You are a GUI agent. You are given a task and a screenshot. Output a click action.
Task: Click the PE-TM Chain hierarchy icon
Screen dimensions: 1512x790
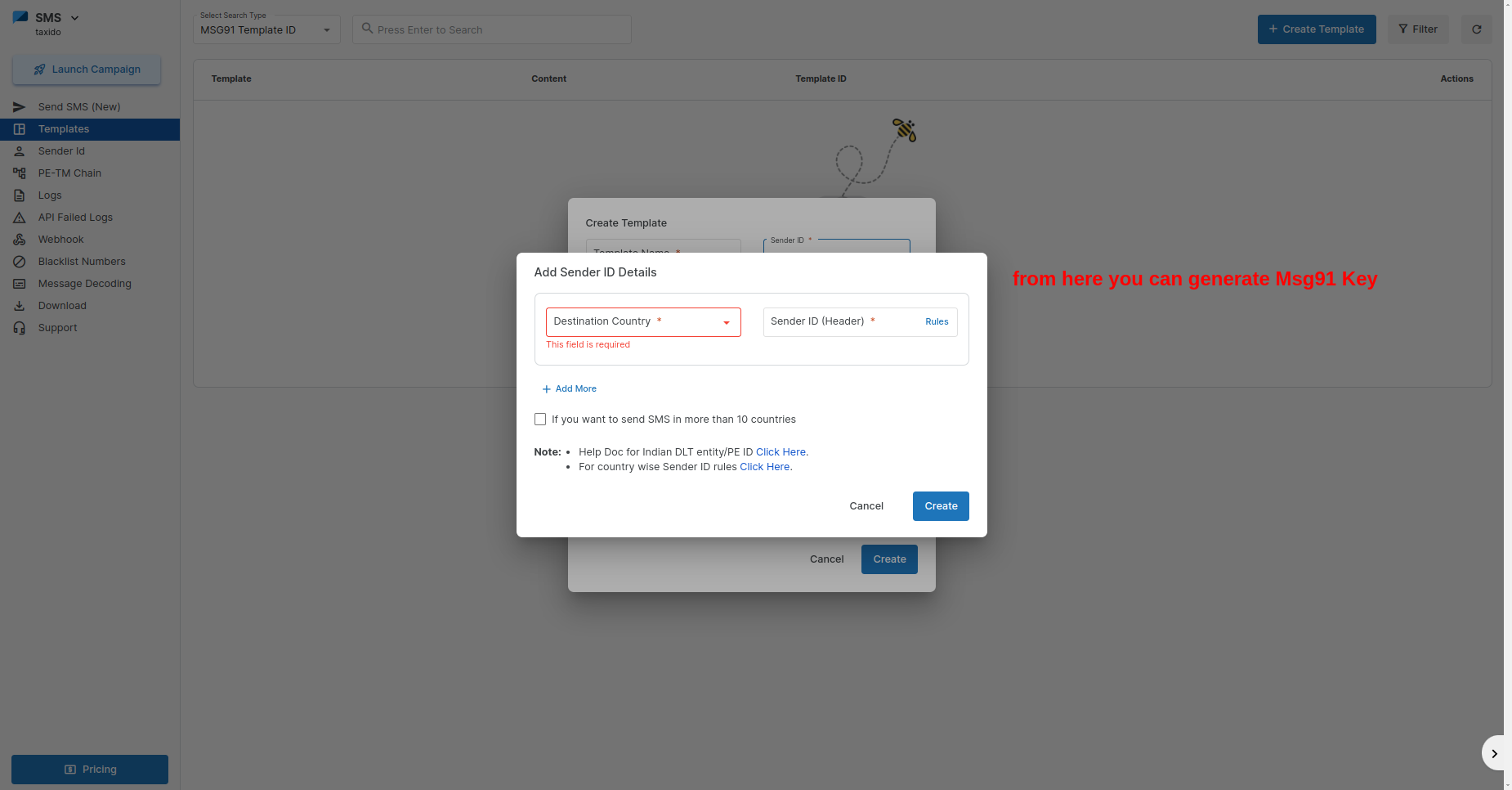(x=20, y=173)
